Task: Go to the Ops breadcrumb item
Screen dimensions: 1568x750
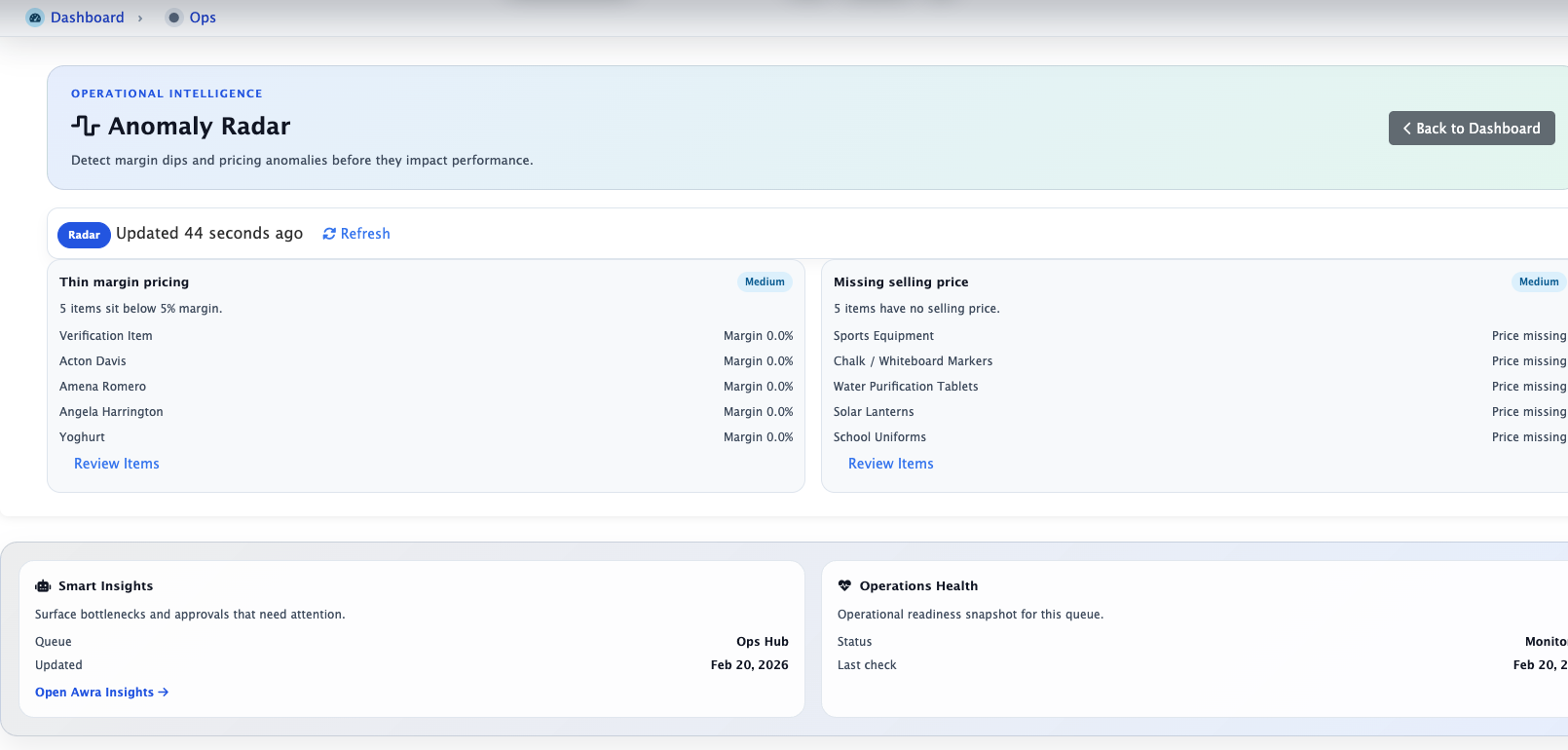Action: coord(203,18)
